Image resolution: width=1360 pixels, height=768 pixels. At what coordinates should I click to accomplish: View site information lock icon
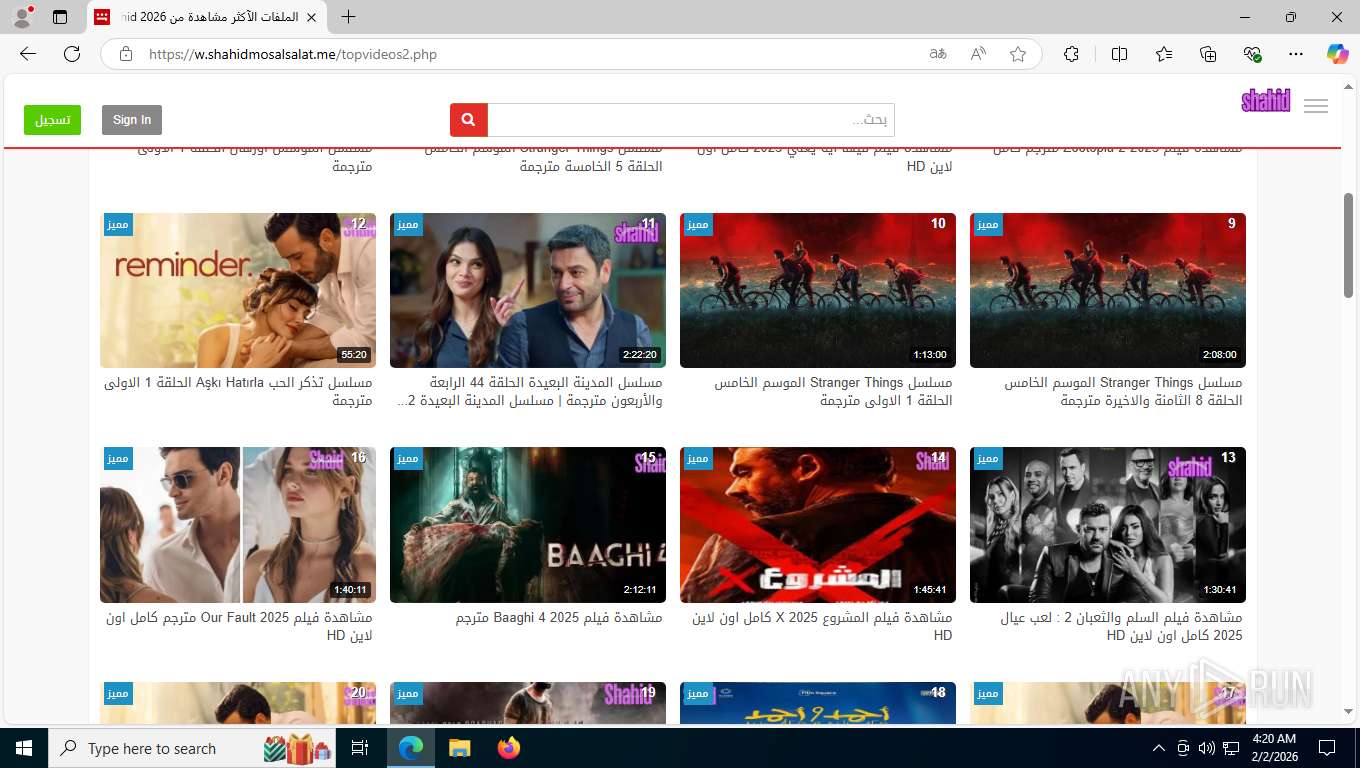tap(125, 54)
